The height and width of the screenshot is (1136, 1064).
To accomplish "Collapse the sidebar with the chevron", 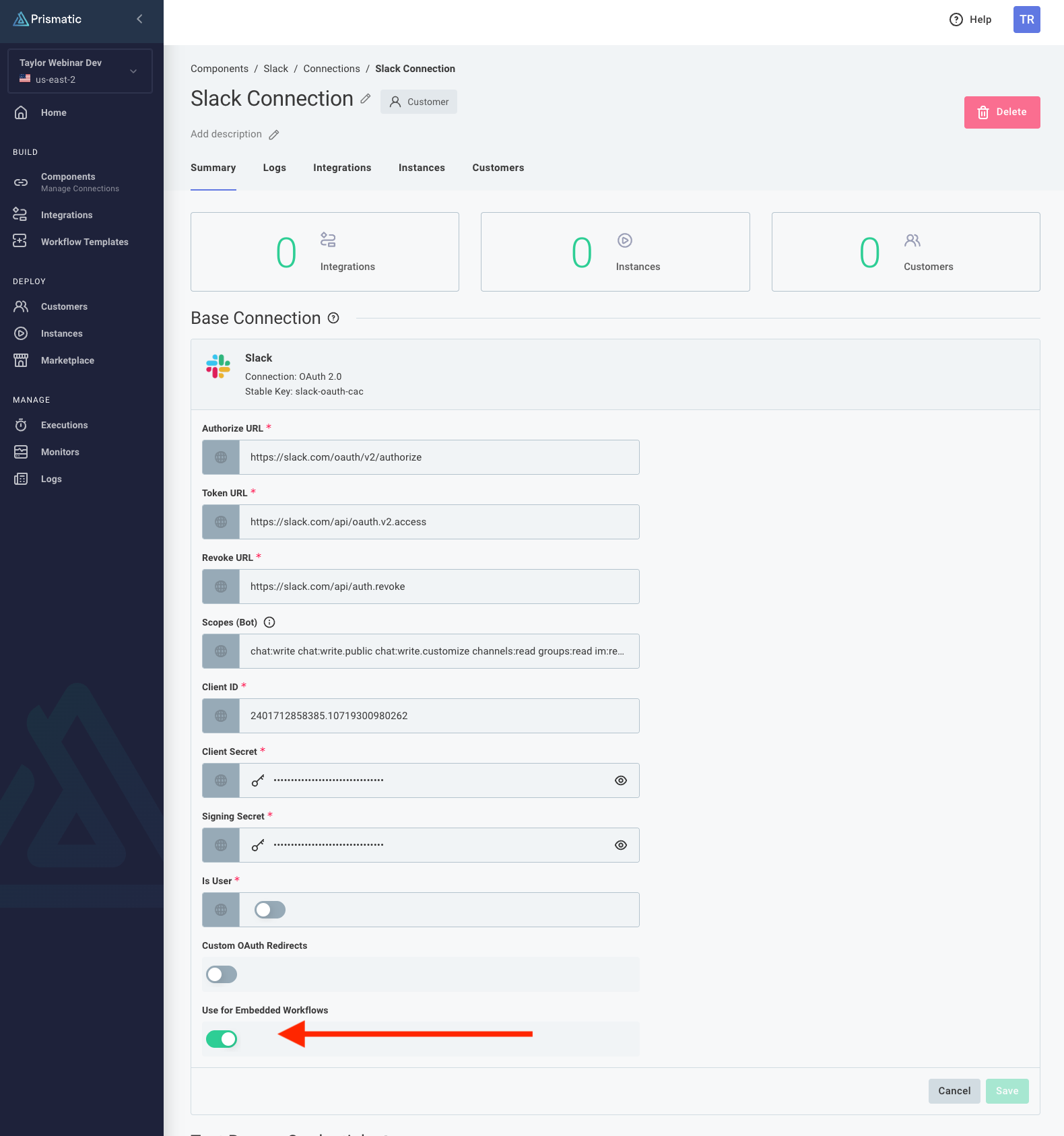I will [139, 19].
